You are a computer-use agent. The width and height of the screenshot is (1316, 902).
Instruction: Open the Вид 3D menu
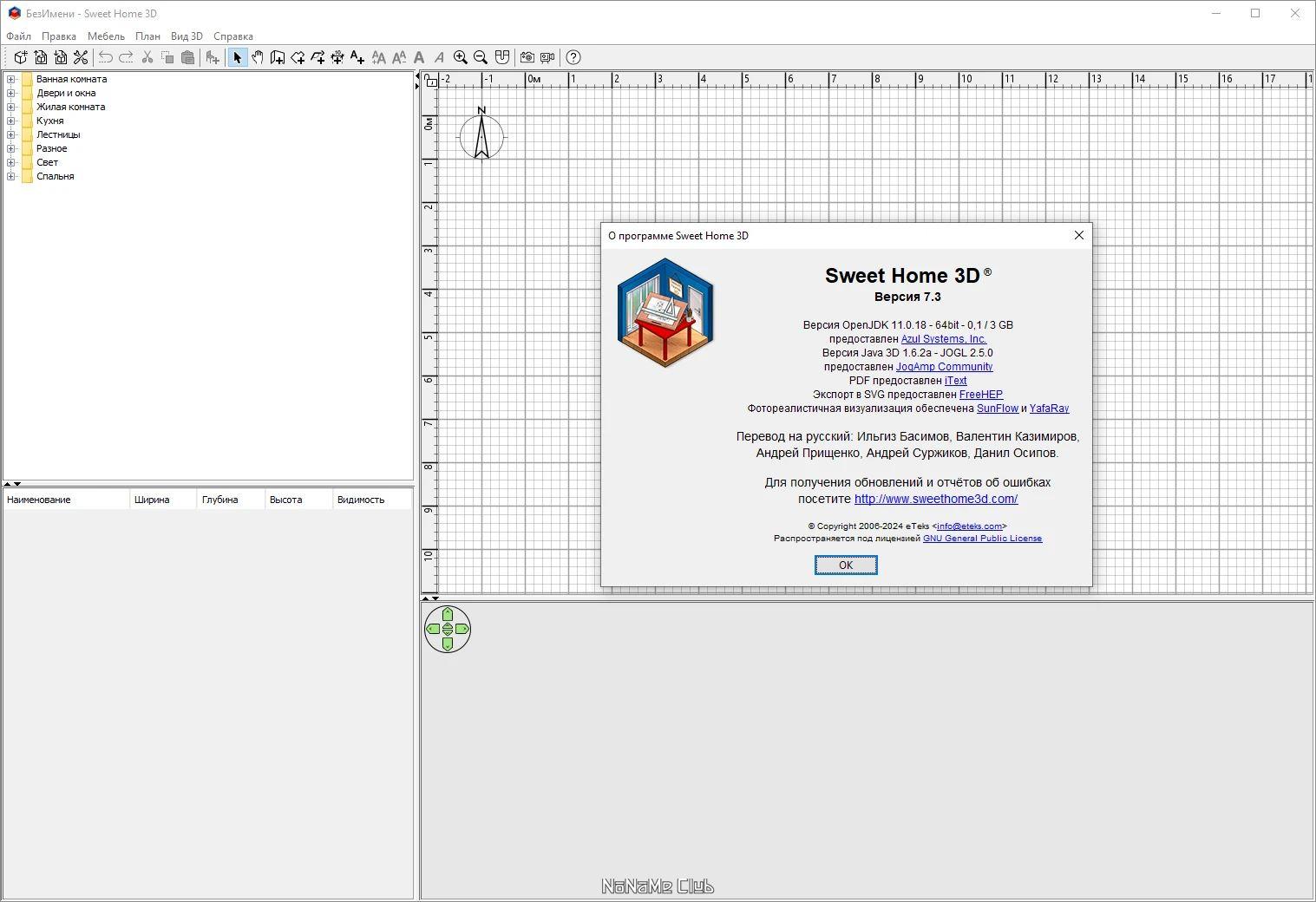pos(187,36)
